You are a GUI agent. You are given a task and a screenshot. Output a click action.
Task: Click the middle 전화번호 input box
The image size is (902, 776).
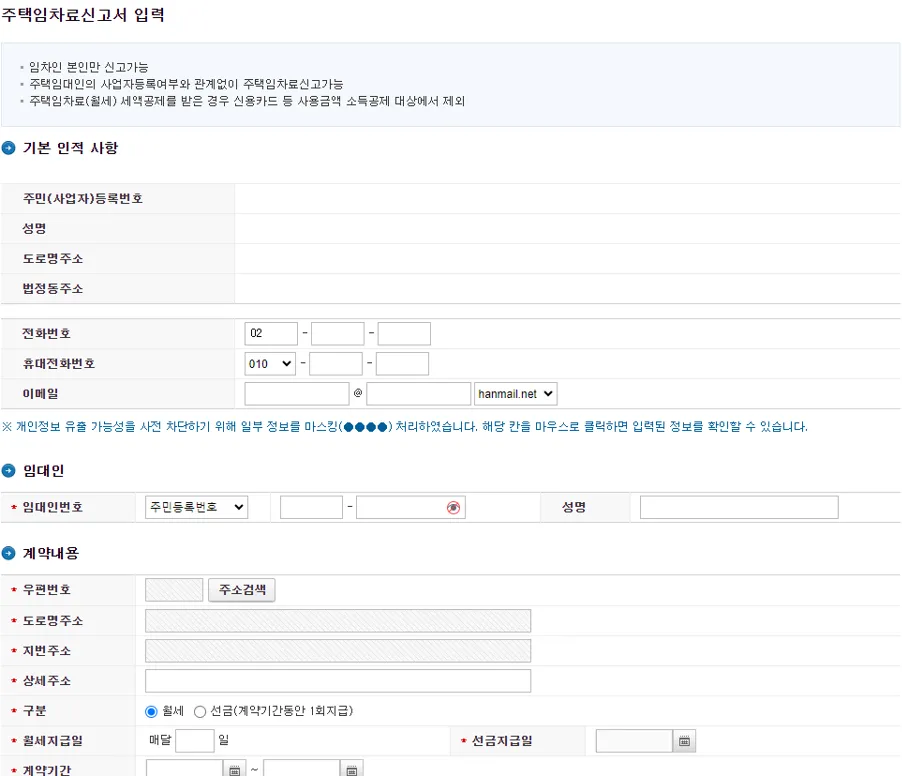pos(337,333)
